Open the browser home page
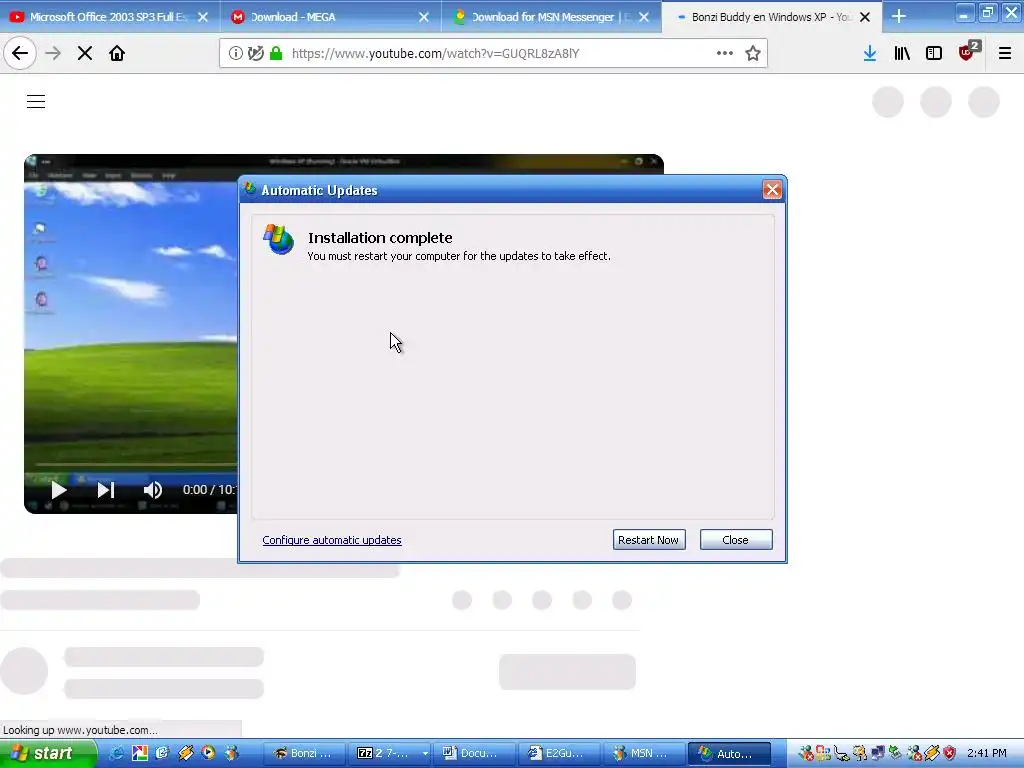Image resolution: width=1024 pixels, height=768 pixels. [x=117, y=54]
